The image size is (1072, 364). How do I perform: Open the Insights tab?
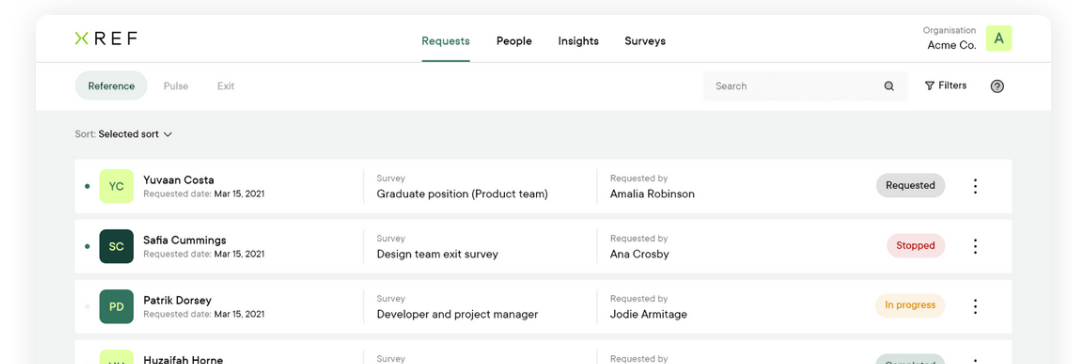[x=578, y=41]
